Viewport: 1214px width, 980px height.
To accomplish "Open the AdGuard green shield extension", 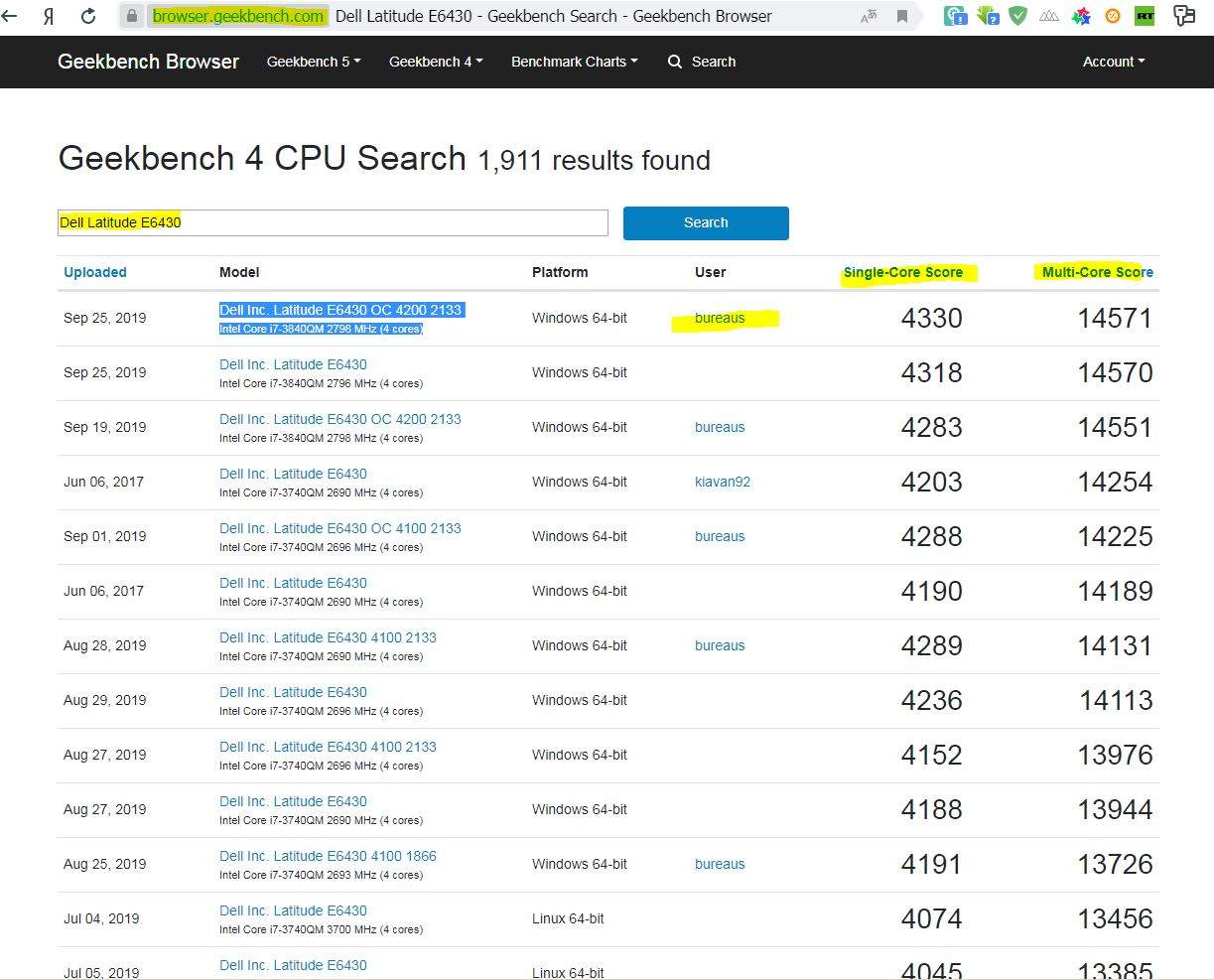I will click(x=1017, y=16).
